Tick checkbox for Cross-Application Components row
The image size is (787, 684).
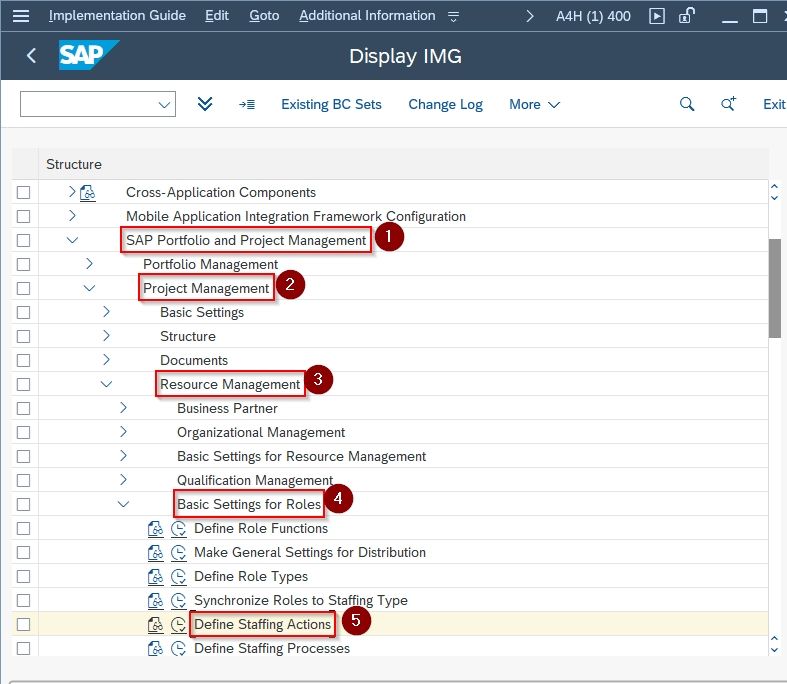click(24, 193)
